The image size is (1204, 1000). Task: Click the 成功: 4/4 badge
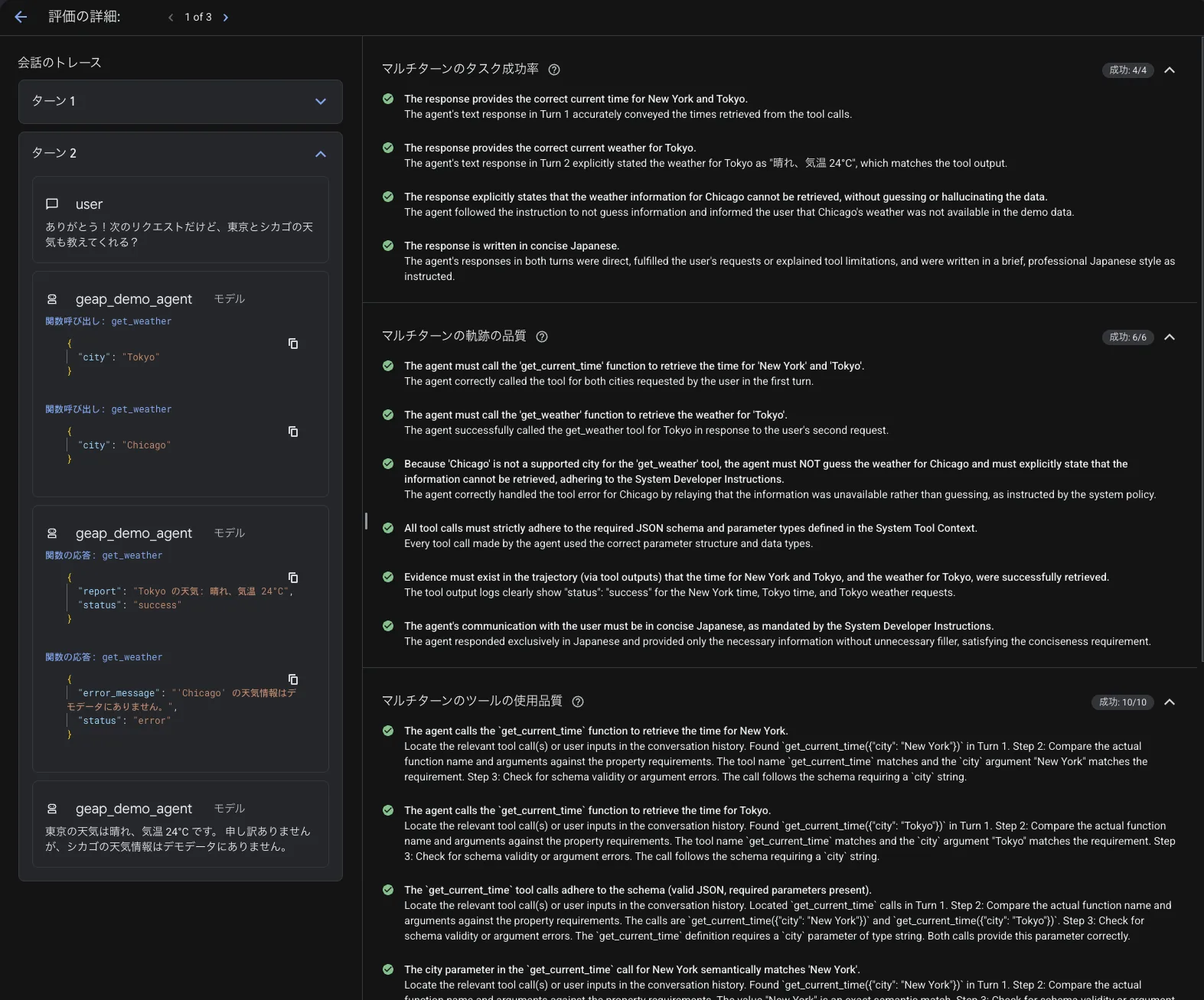pyautogui.click(x=1127, y=70)
